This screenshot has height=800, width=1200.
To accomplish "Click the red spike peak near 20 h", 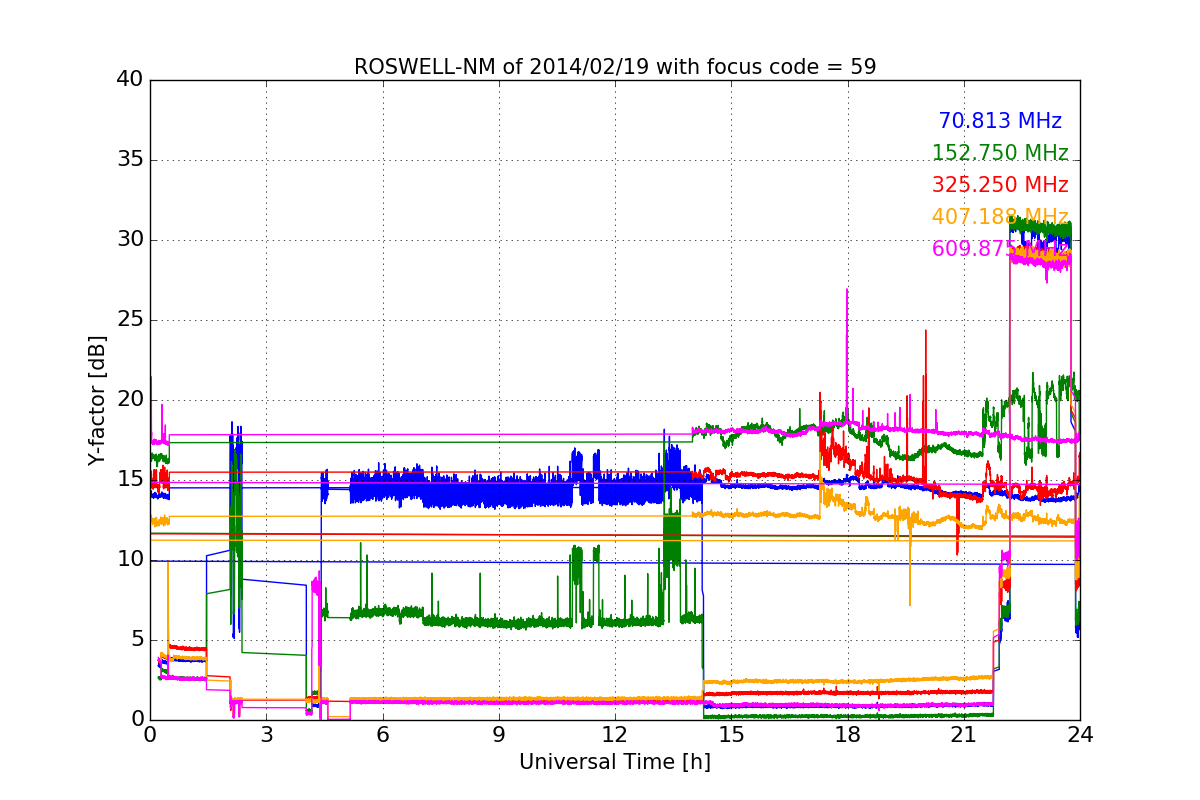I will (925, 332).
